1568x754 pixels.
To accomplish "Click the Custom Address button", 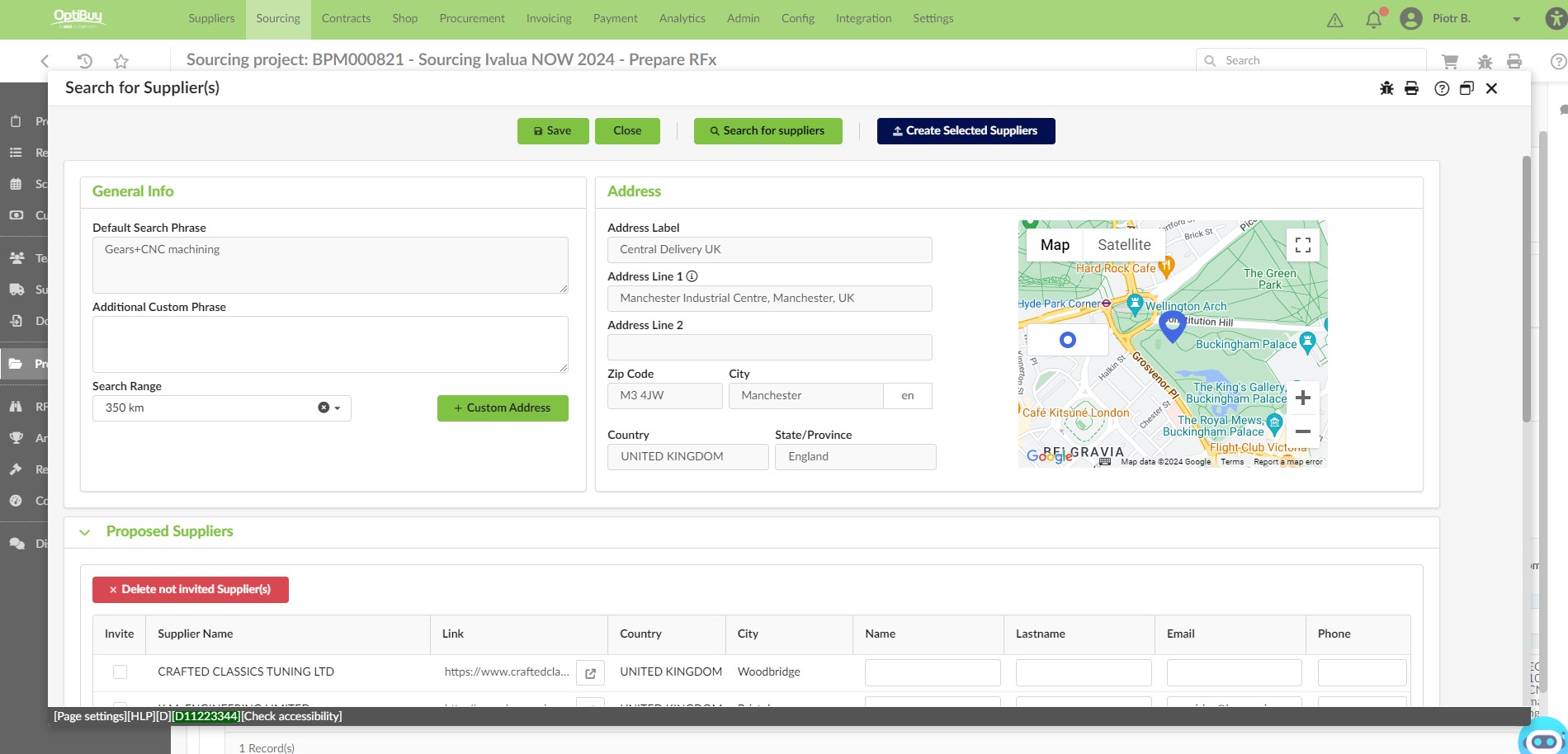I will [503, 408].
